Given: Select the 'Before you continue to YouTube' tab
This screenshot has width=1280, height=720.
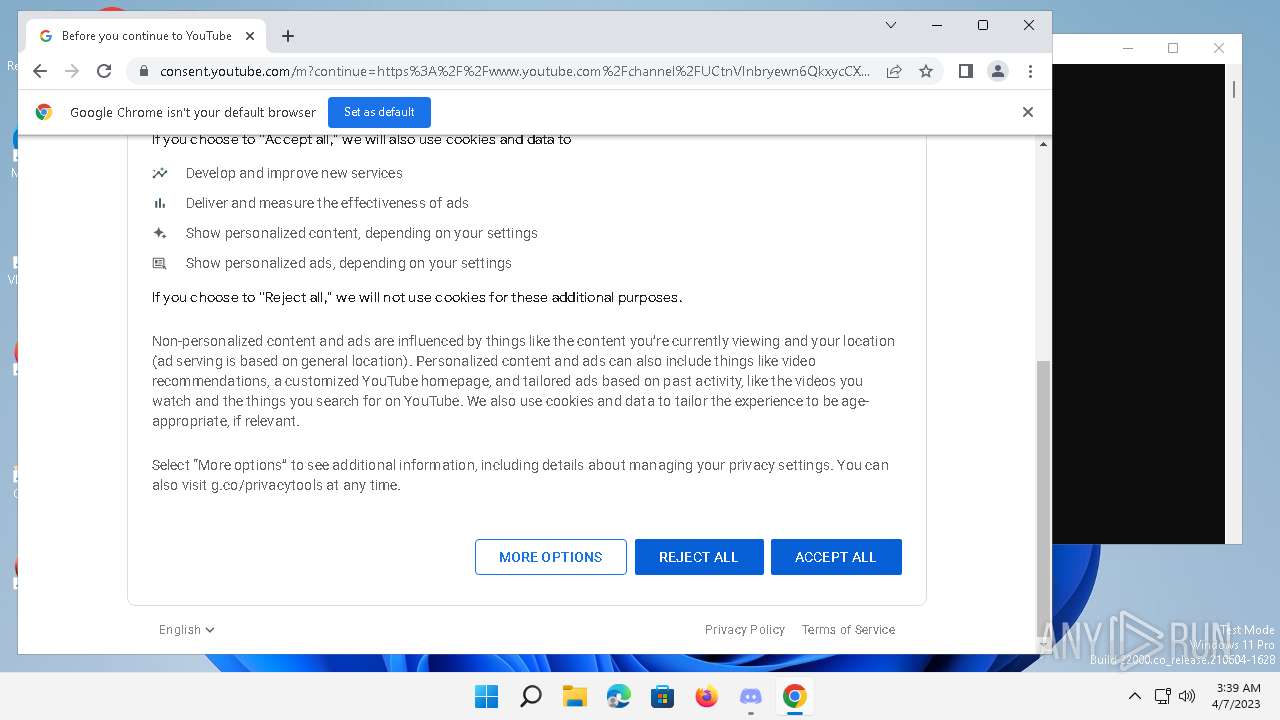Looking at the screenshot, I should coord(146,36).
